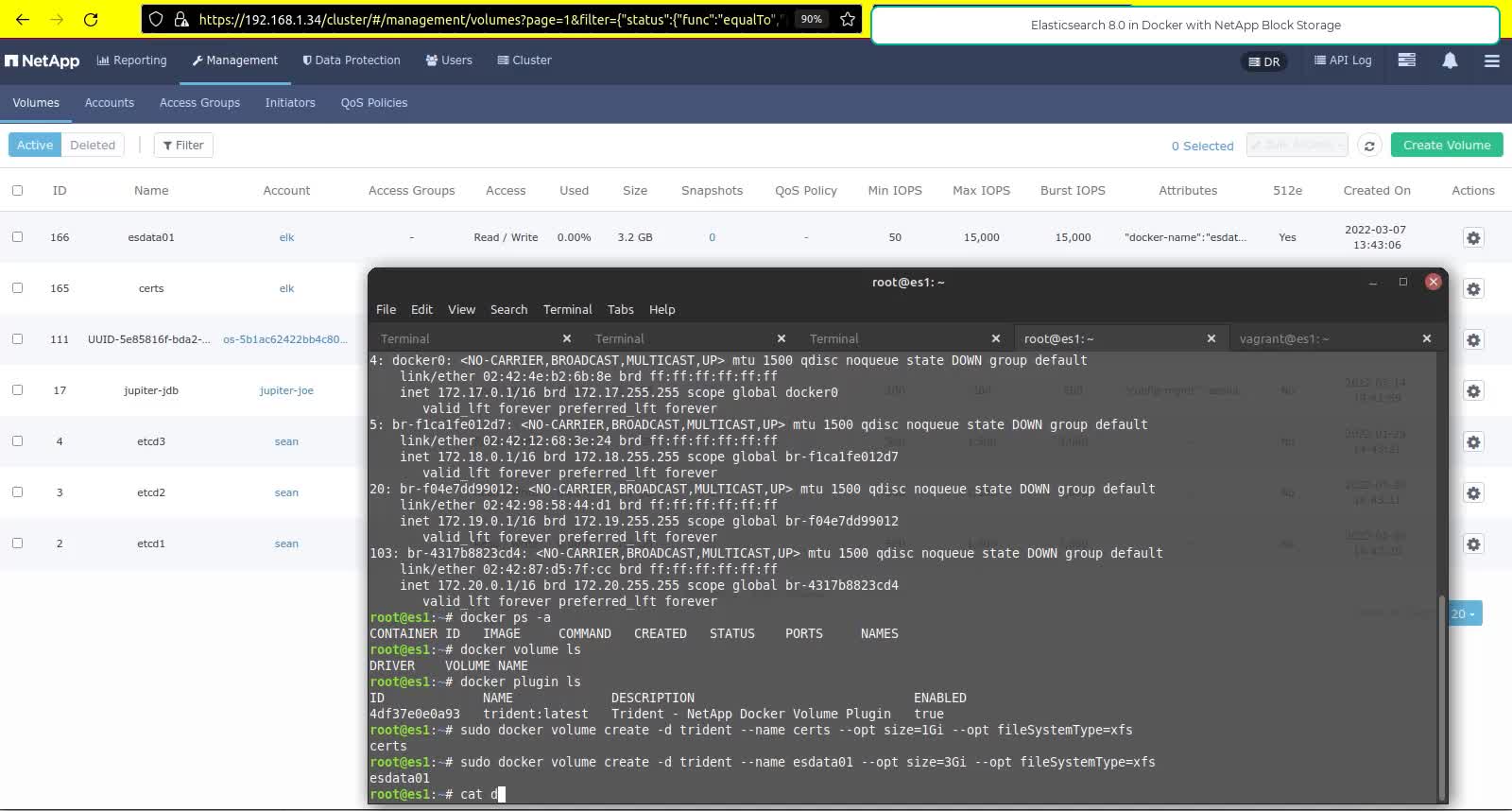This screenshot has width=1512, height=811.
Task: Open snapshots count link for esdata01
Action: tap(712, 237)
